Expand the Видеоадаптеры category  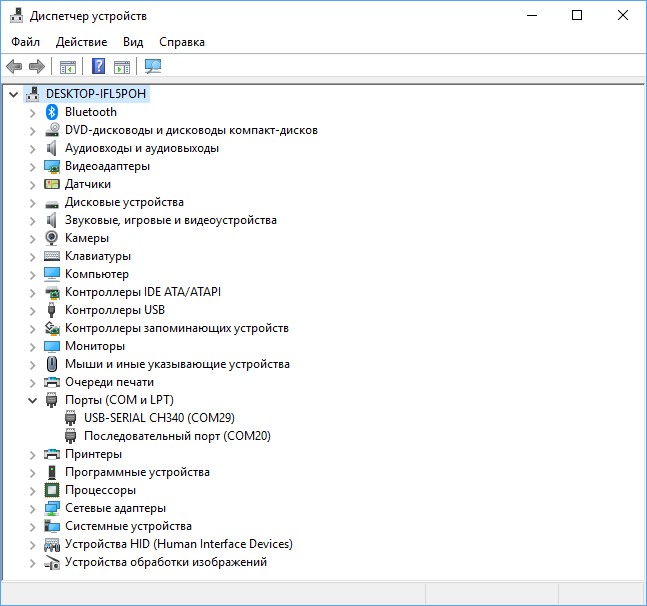(33, 167)
